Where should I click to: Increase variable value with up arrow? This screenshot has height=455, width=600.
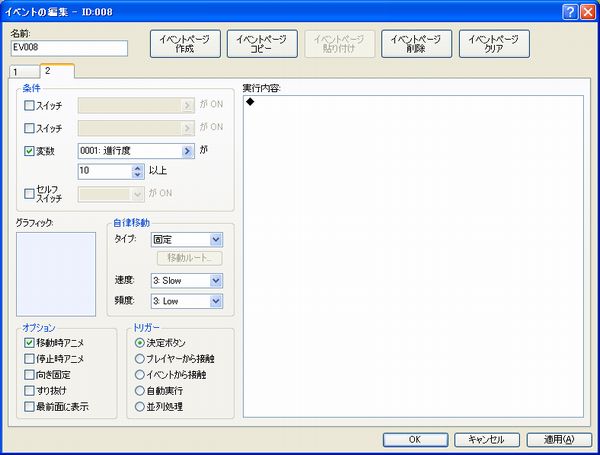point(137,168)
